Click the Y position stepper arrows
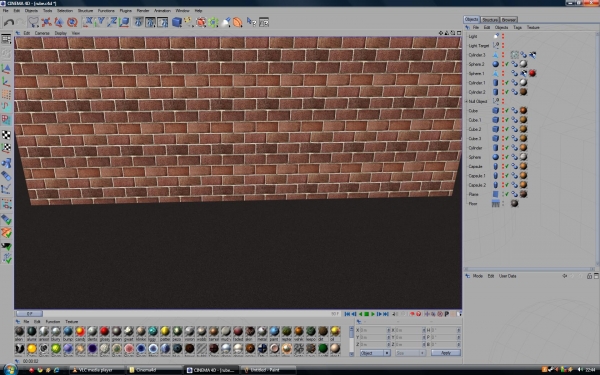Viewport: 600px width, 375px height. [389, 337]
